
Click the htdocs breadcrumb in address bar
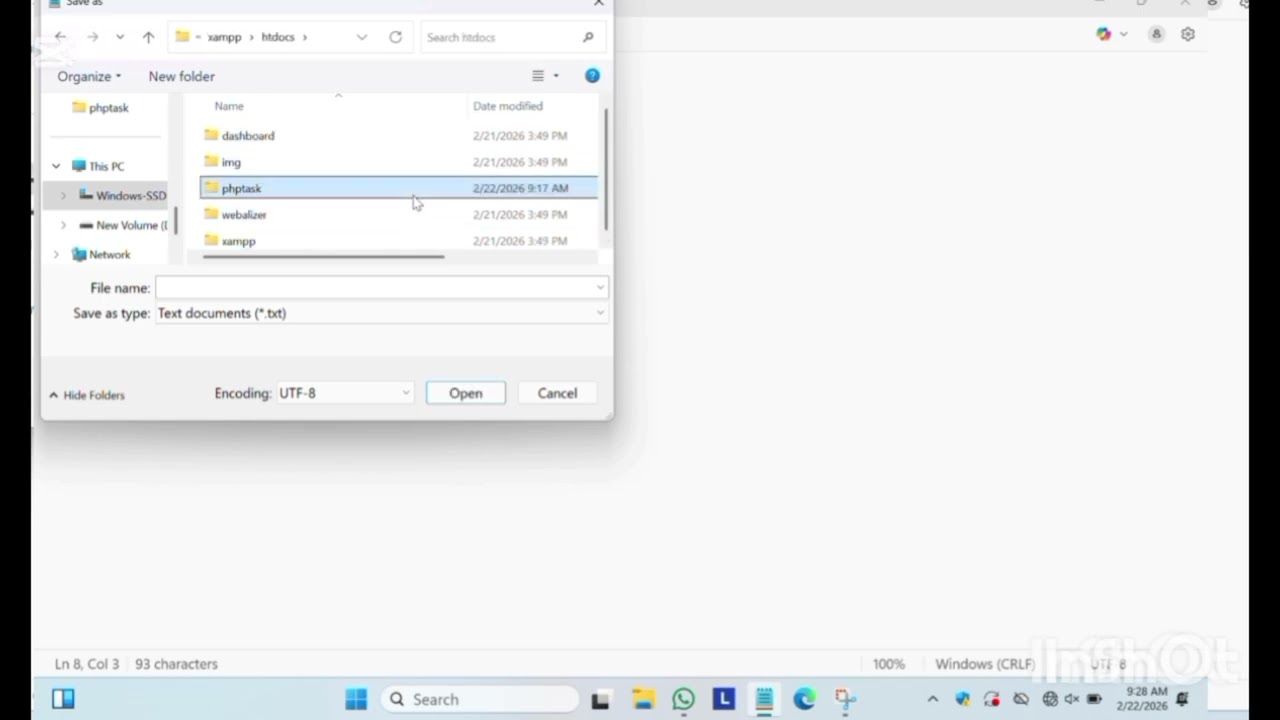pyautogui.click(x=278, y=37)
